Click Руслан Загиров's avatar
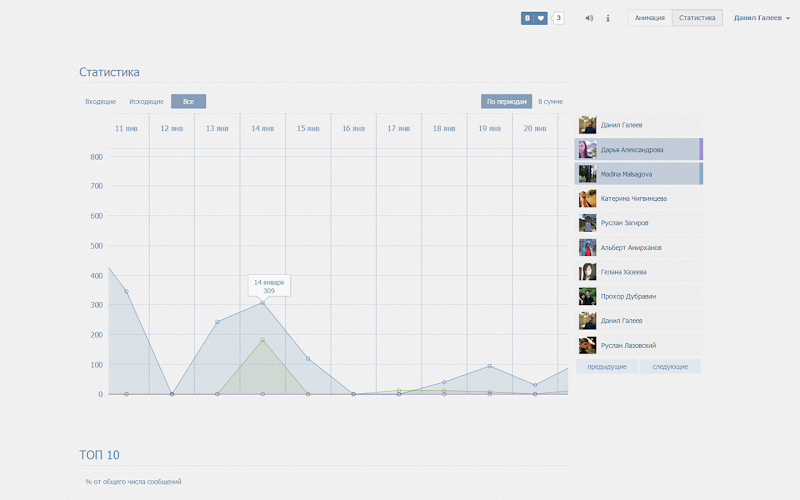This screenshot has height=500, width=800. tap(587, 223)
